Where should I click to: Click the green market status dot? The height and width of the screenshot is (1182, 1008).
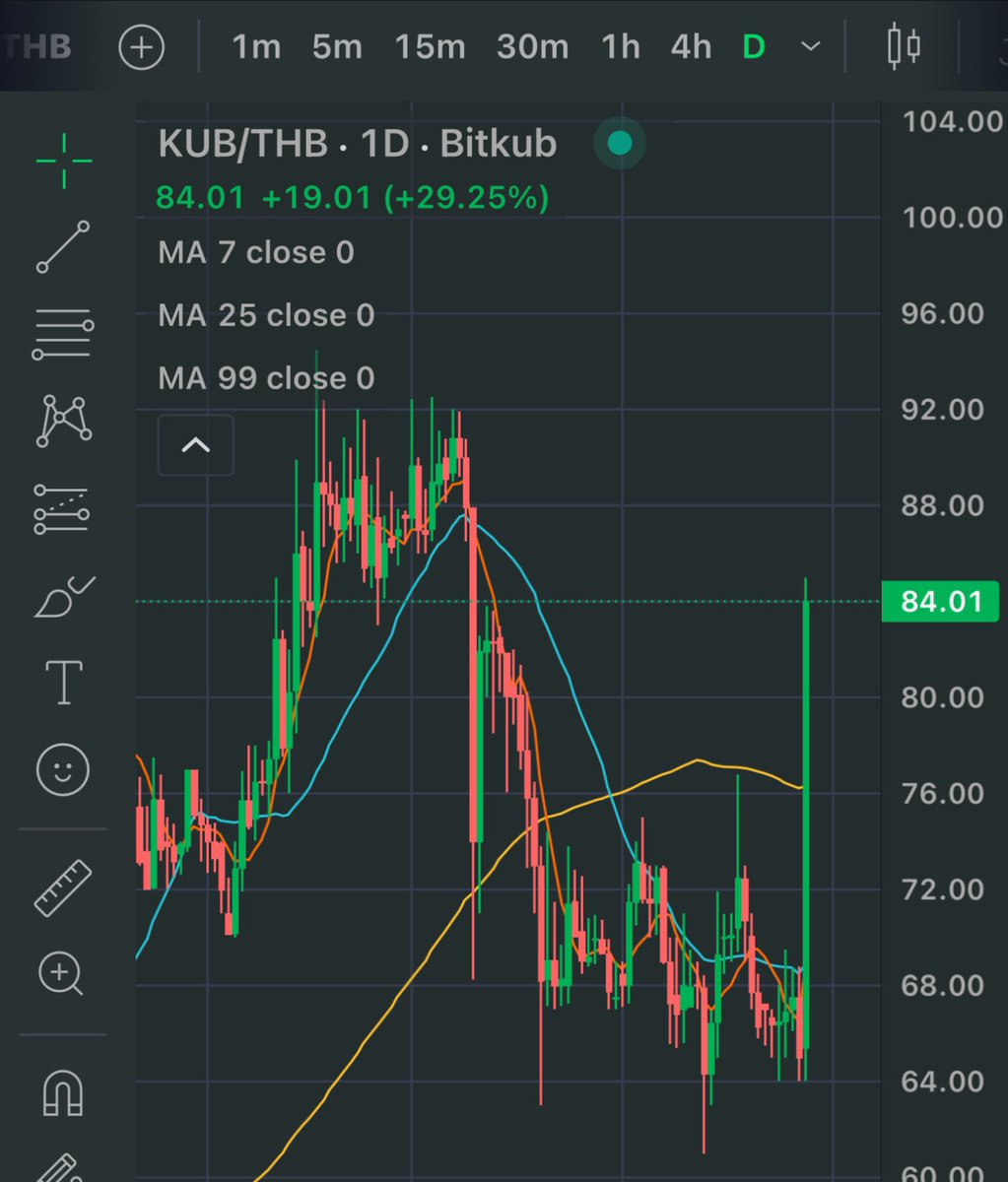click(x=620, y=145)
